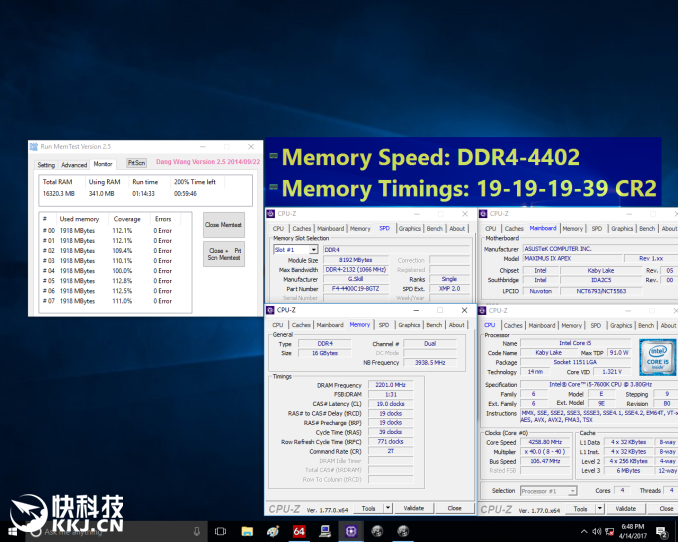Select the Caches tab in the Memory window
Viewport: 678px width, 542px height.
(302, 325)
